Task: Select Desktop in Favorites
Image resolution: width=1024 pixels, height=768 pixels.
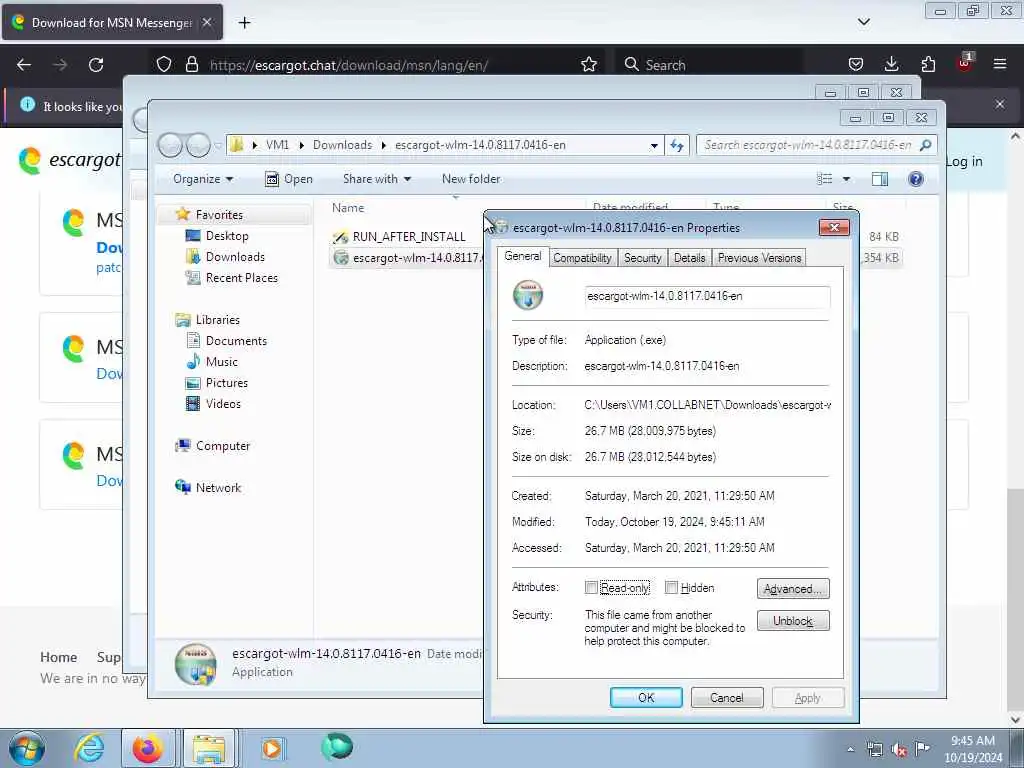Action: coord(227,236)
